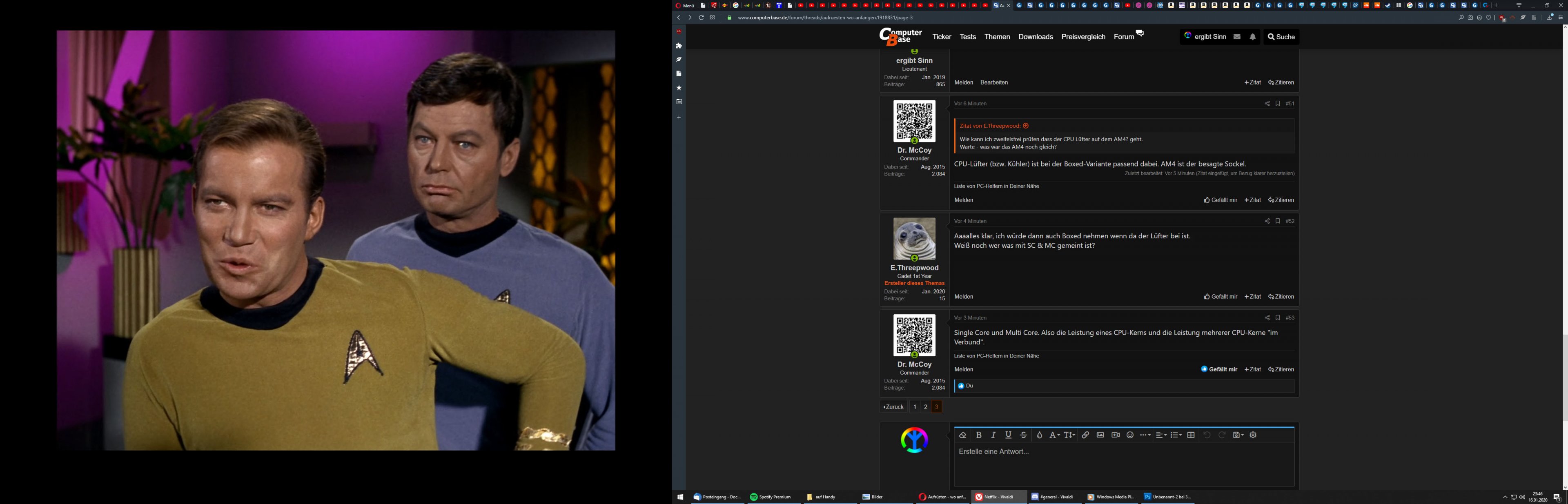Open the Preisvergleich navigation item

(x=1083, y=37)
